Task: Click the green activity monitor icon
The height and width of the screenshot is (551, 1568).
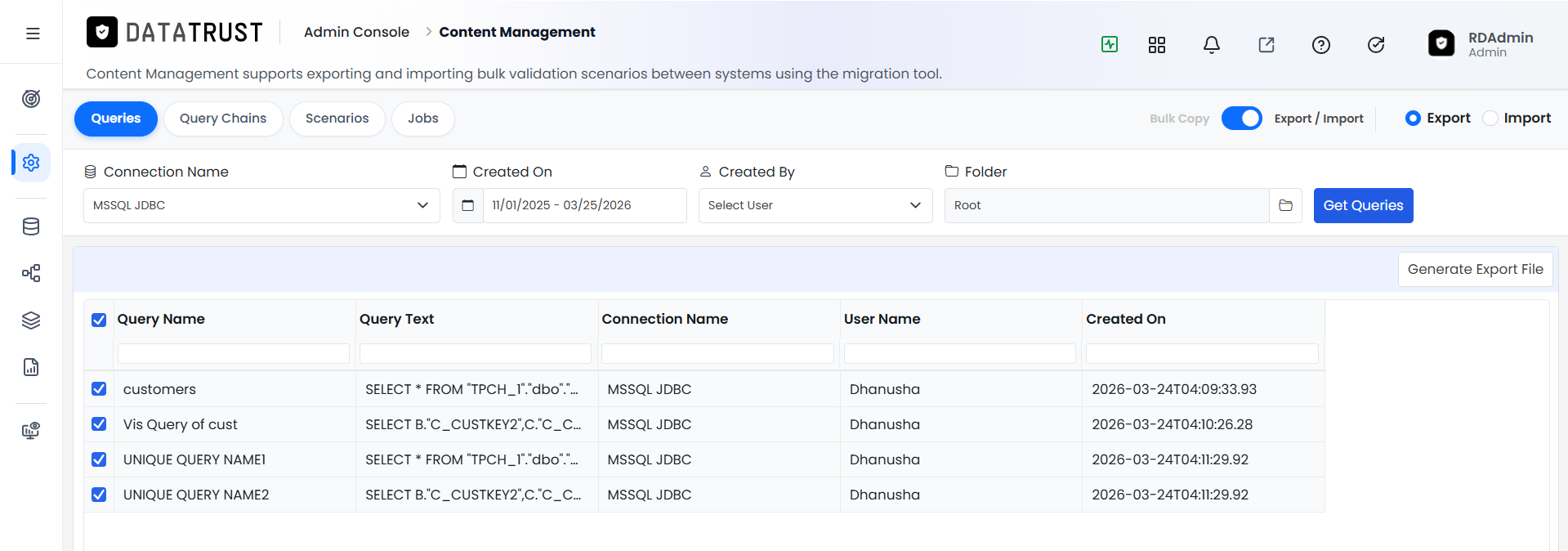Action: point(1110,44)
